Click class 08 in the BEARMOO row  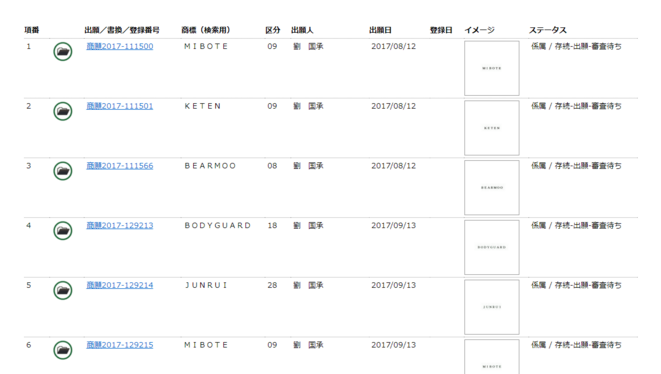(272, 166)
